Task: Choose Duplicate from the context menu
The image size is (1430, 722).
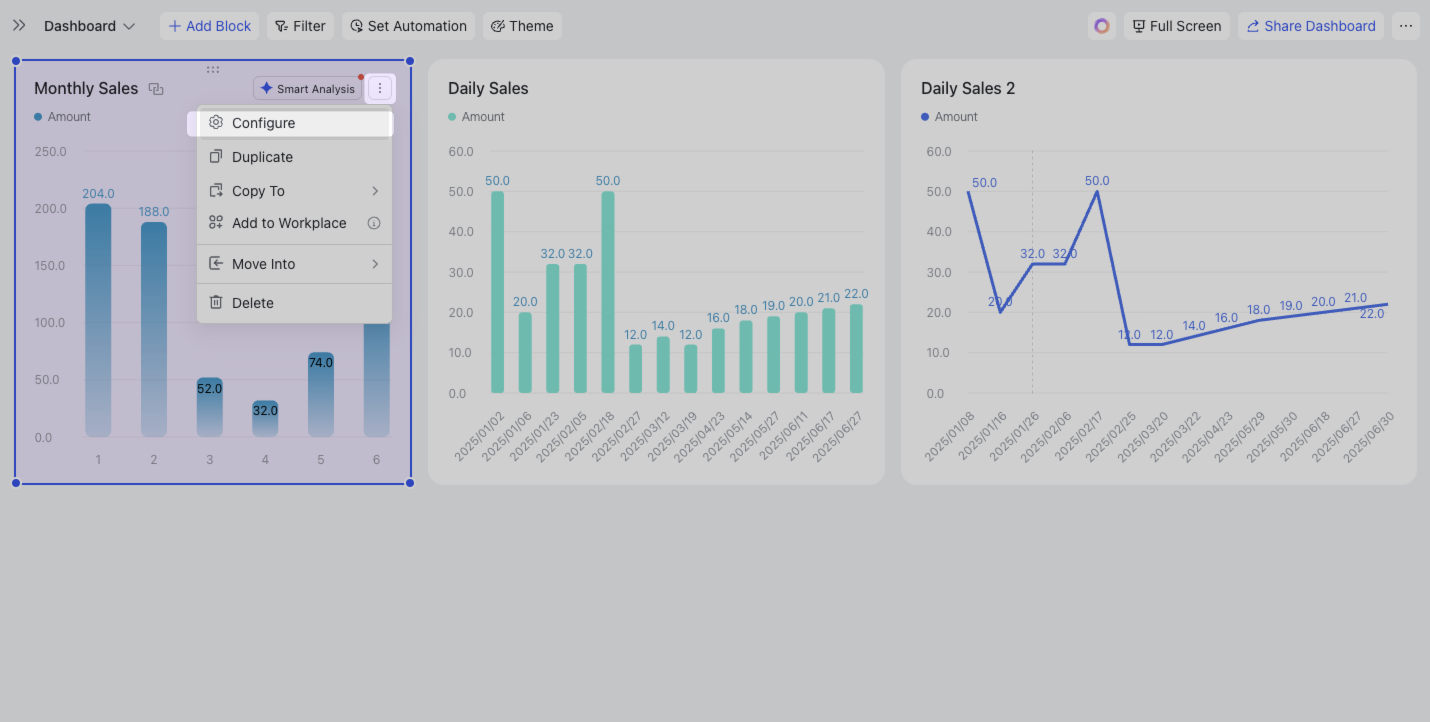Action: pos(294,157)
